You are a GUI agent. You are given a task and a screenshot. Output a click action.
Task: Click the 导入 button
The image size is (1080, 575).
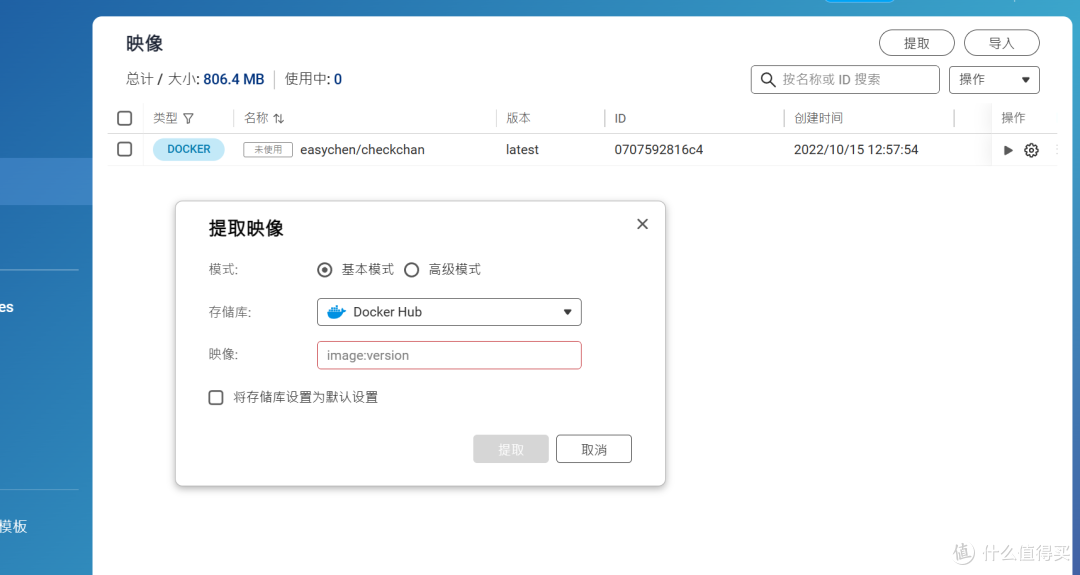click(x=1001, y=43)
